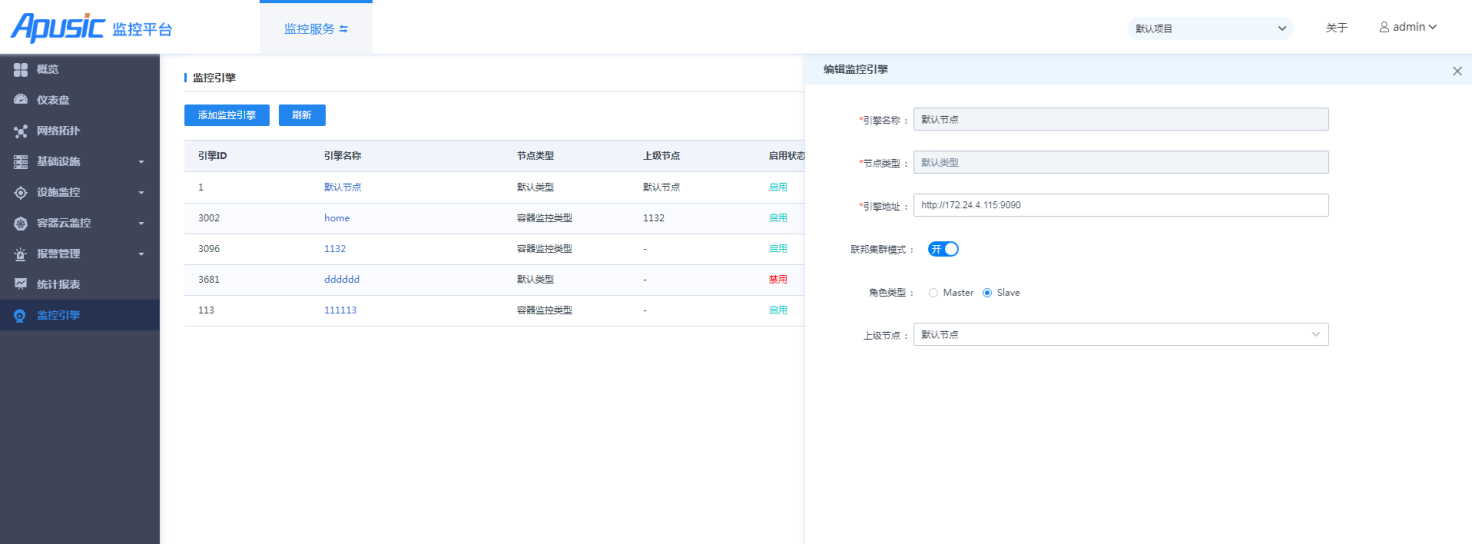This screenshot has width=1472, height=544.
Task: Click the 引擎名称 input field
Action: click(x=1121, y=119)
